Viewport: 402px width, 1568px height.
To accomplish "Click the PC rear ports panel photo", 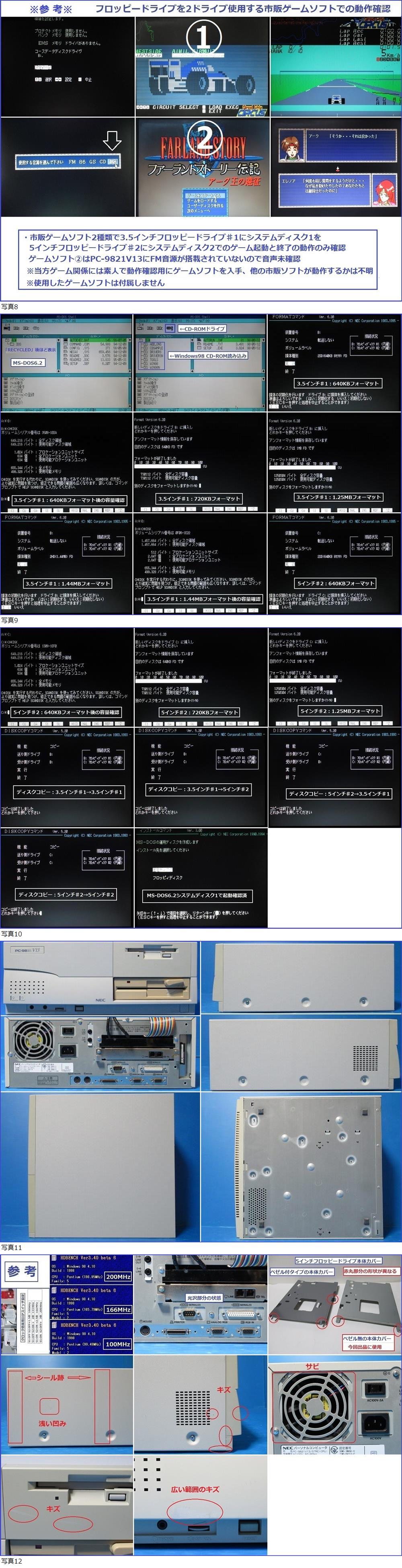I will 100,1053.
